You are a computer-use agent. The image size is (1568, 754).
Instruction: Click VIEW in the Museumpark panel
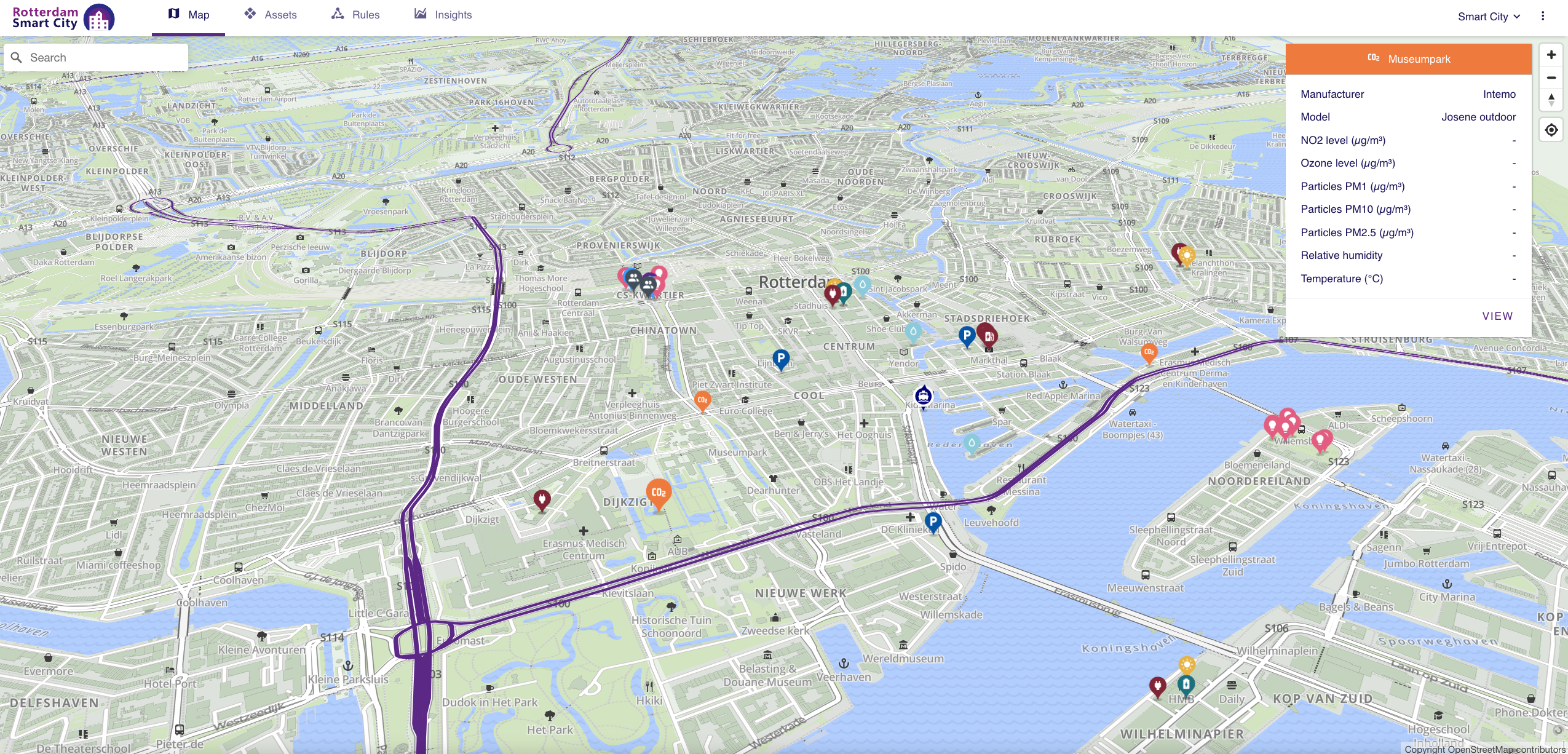(x=1499, y=315)
